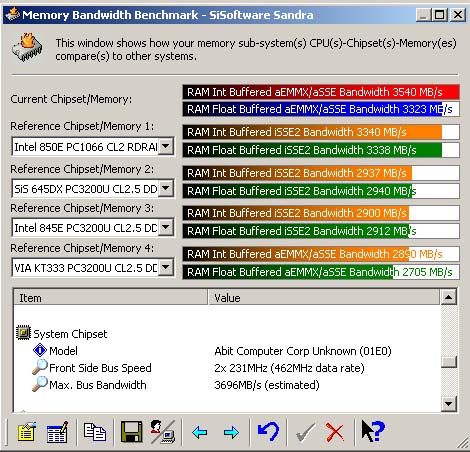
Task: Click the burning memory chip icon
Action: click(27, 47)
